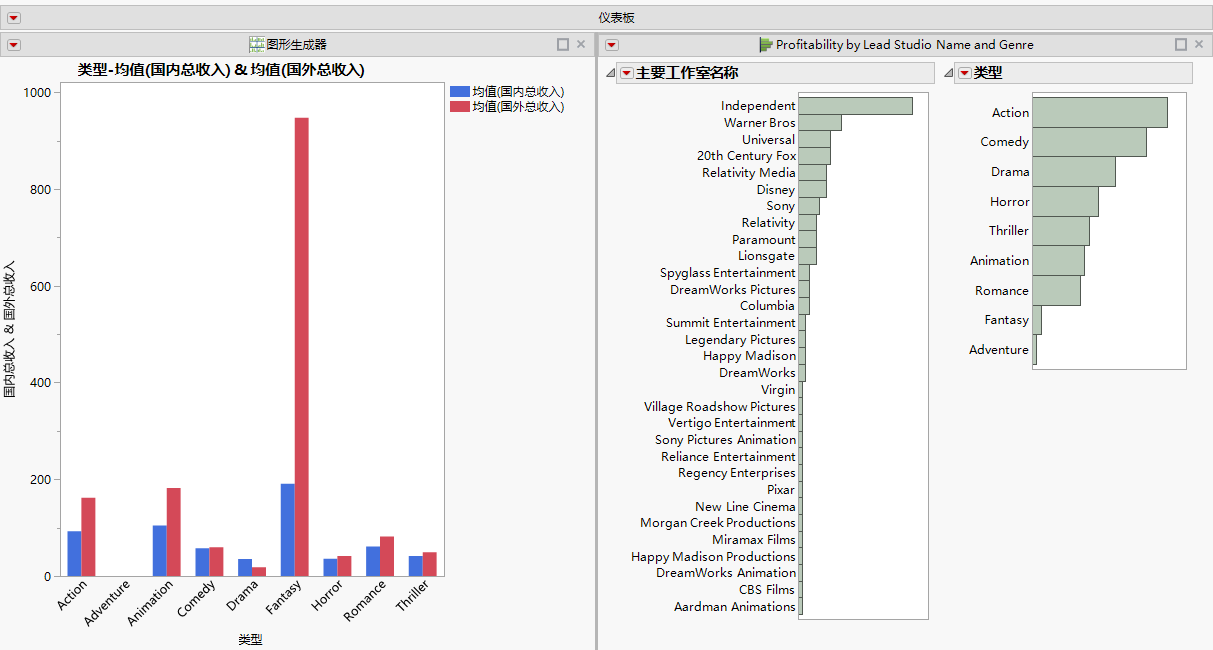This screenshot has width=1213, height=650.
Task: Click the Village Roadshow Pictures label
Action: pyautogui.click(x=720, y=407)
